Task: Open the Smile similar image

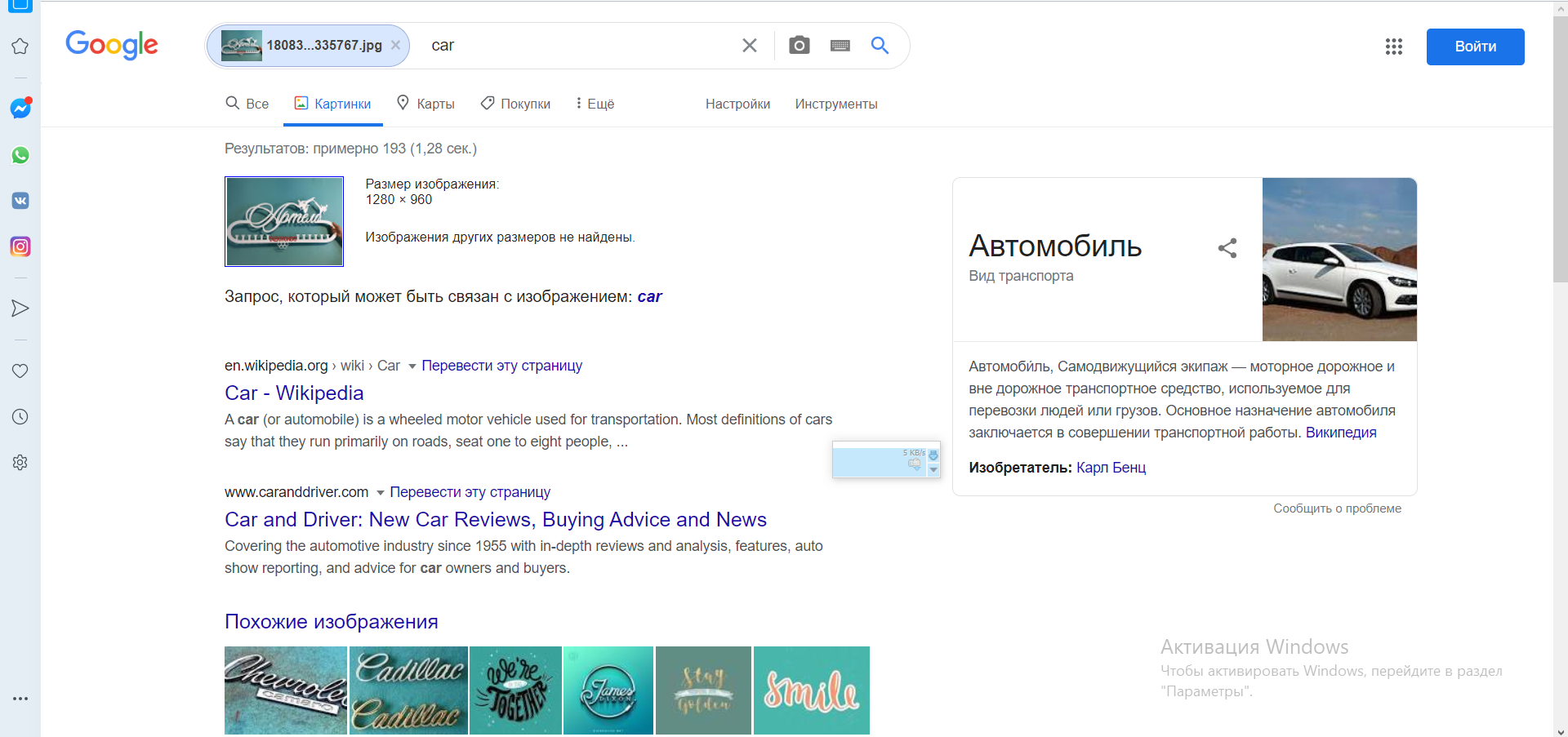Action: (812, 690)
